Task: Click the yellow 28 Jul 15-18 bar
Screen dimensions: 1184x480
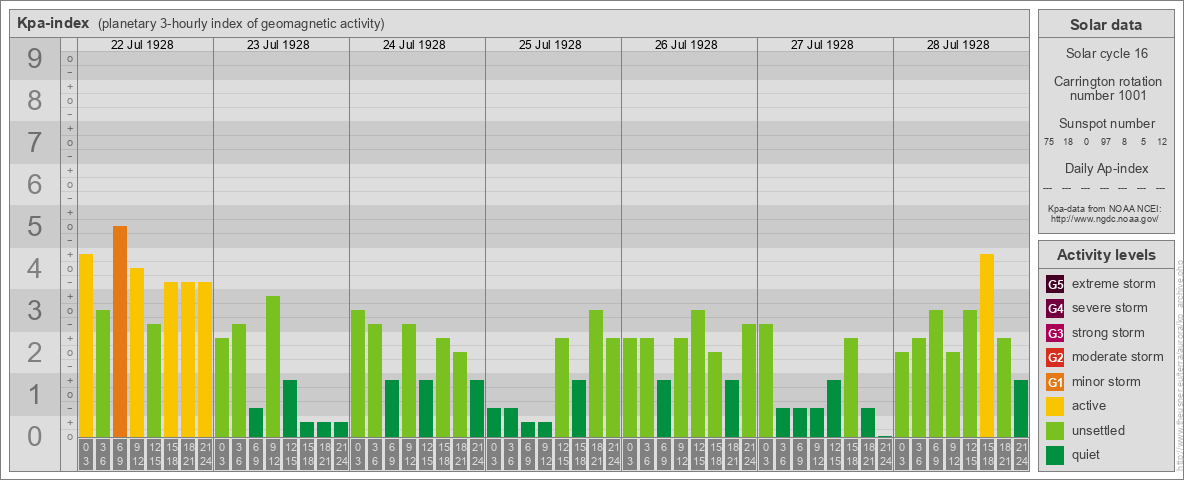Action: (x=986, y=346)
